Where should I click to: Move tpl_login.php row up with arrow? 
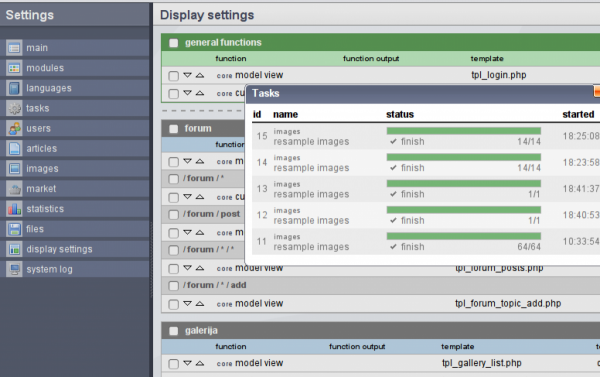click(200, 75)
